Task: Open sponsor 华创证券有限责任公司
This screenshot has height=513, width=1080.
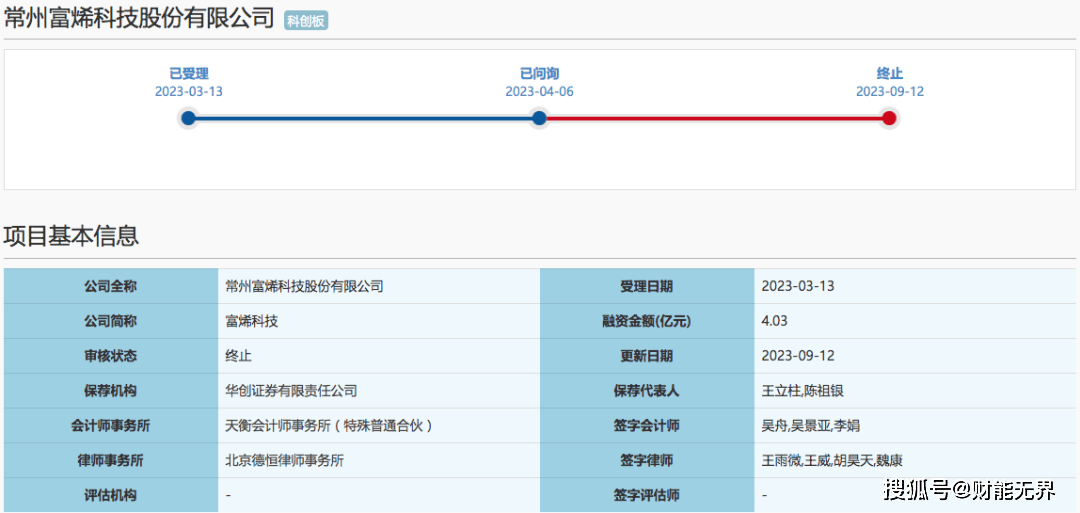Action: (x=291, y=391)
